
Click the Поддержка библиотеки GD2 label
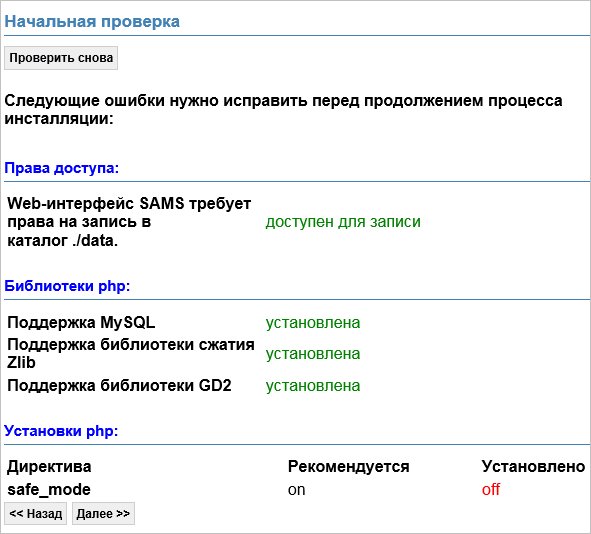click(x=119, y=386)
